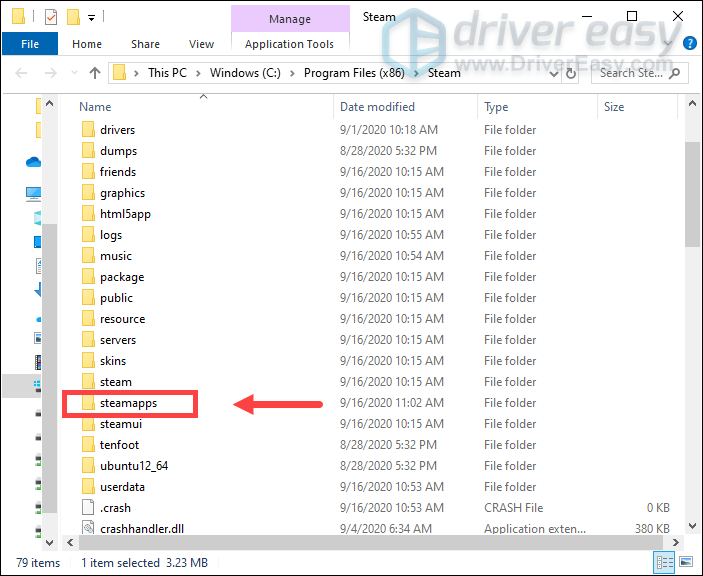Click the horizontal scroll right arrow
Viewport: 703px width, 576px height.
(676, 542)
